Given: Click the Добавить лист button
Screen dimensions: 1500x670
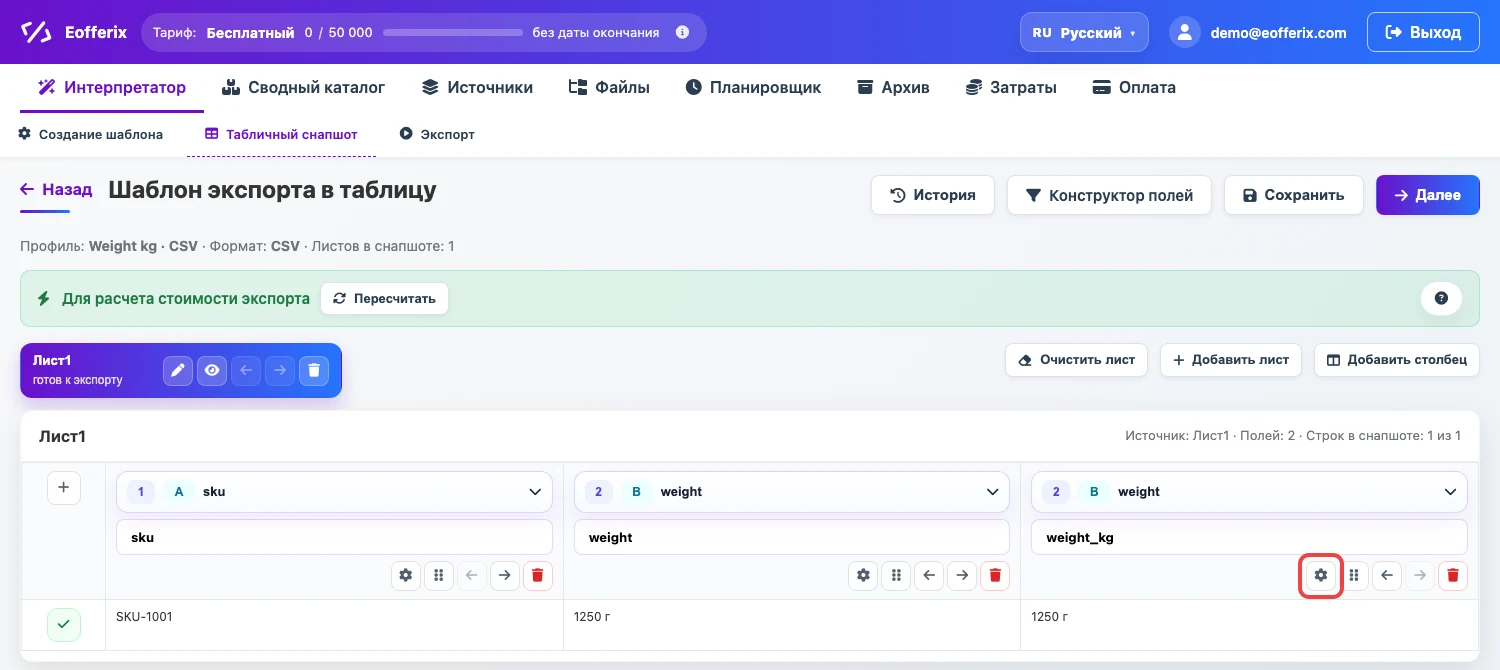Looking at the screenshot, I should pyautogui.click(x=1230, y=360).
